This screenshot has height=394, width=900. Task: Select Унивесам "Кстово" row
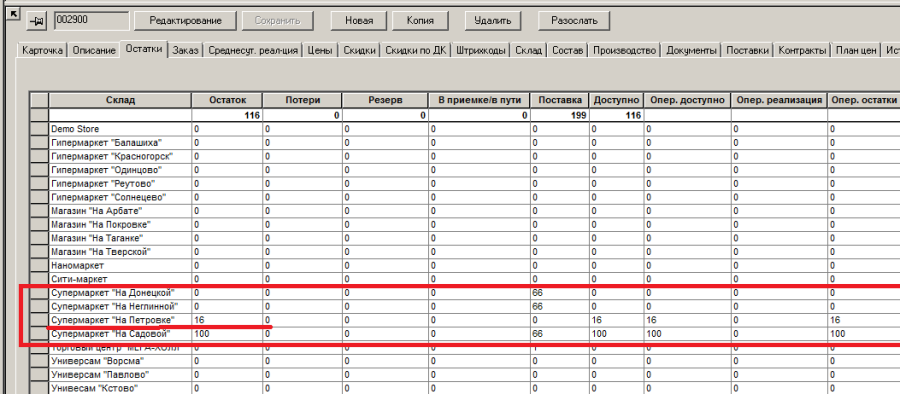click(465, 388)
